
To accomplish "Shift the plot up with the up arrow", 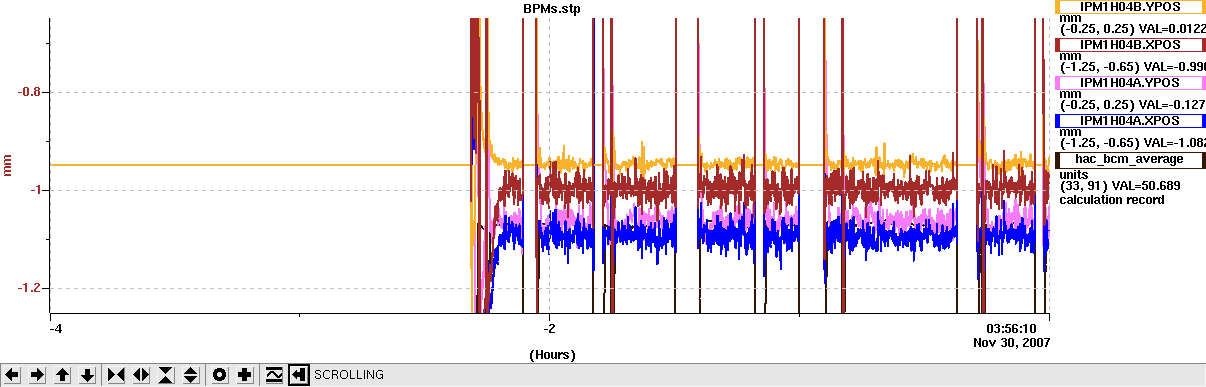I will click(63, 375).
